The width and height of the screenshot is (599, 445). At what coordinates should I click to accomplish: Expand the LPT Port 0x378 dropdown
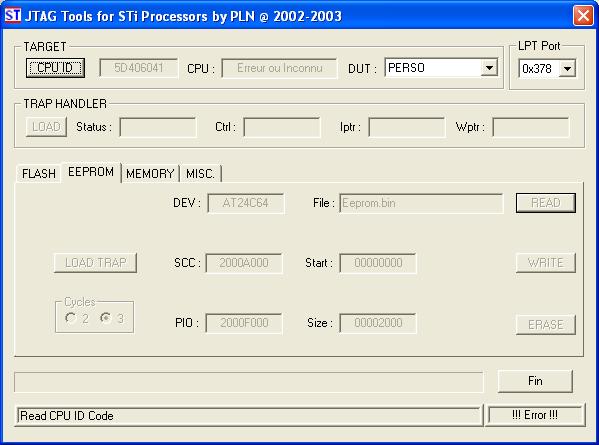[567, 69]
